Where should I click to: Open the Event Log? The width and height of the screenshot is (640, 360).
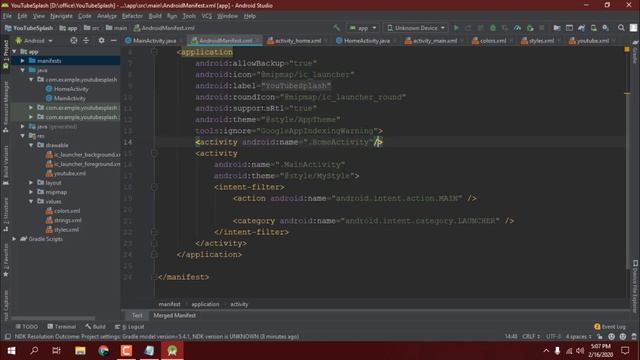tap(610, 327)
